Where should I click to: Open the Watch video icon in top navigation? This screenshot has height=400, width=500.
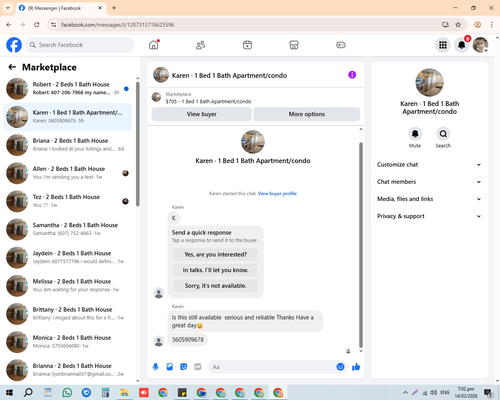point(247,45)
